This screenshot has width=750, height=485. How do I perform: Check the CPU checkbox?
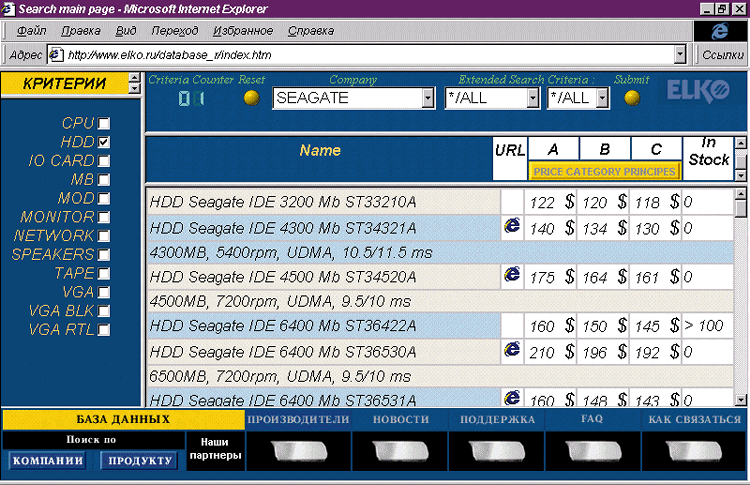[x=104, y=123]
